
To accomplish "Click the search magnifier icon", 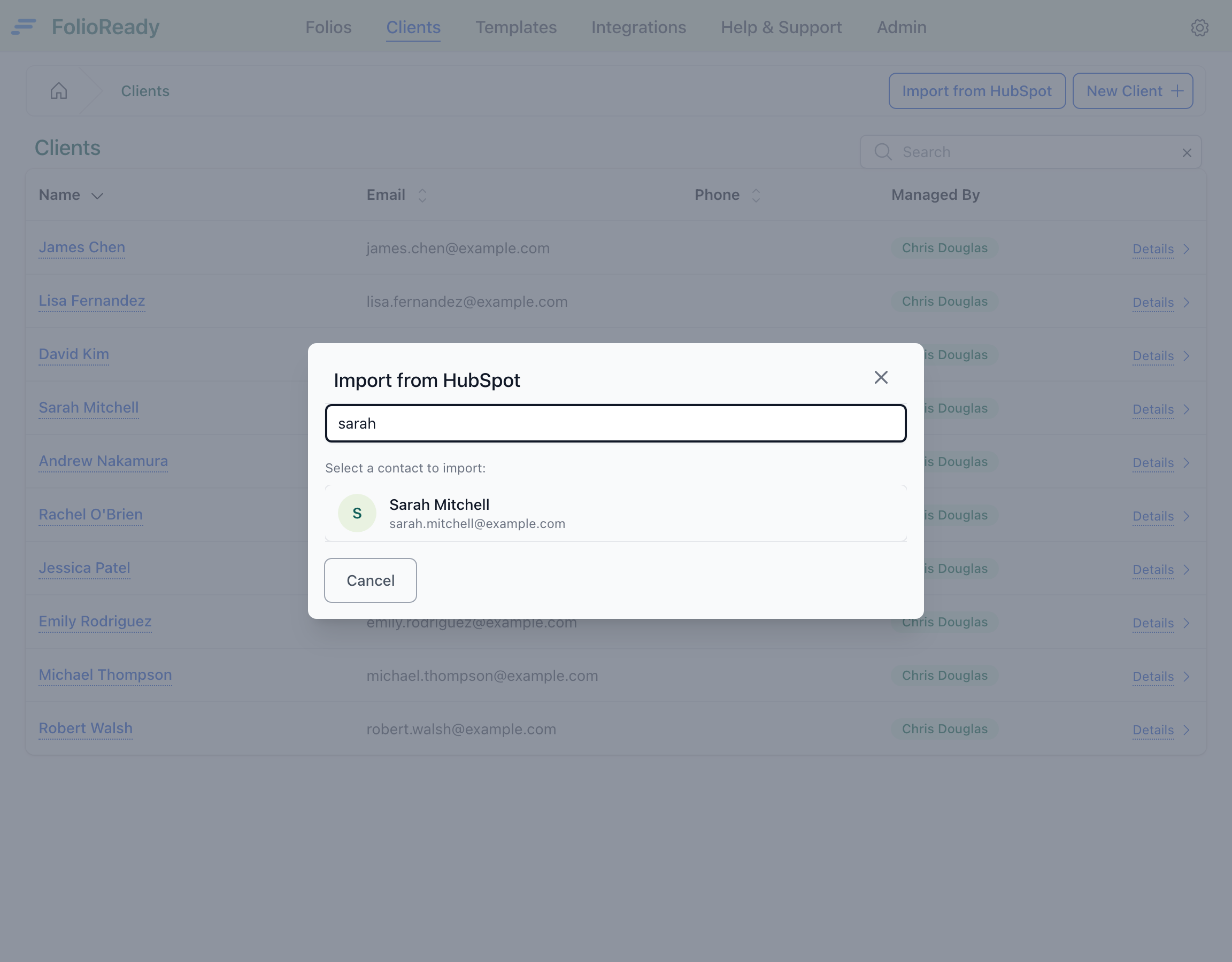I will [x=883, y=152].
